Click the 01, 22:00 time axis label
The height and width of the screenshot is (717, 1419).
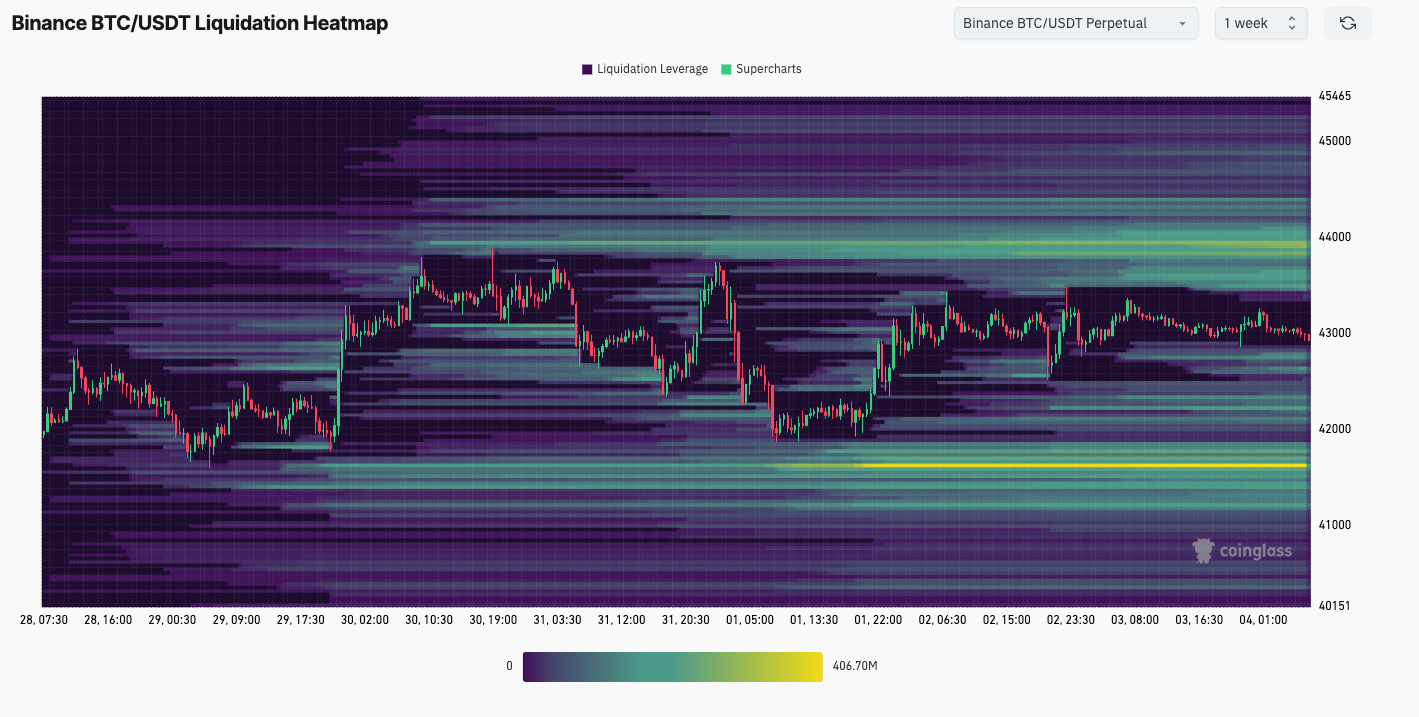coord(878,620)
